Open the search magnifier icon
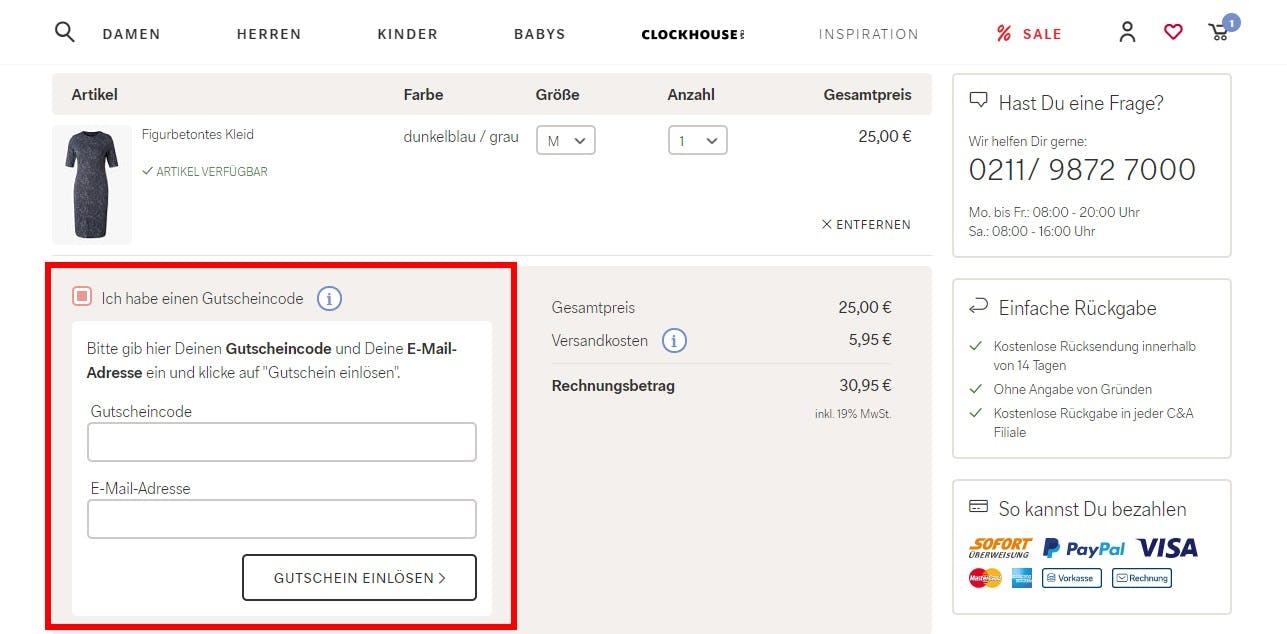The image size is (1287, 634). [65, 32]
